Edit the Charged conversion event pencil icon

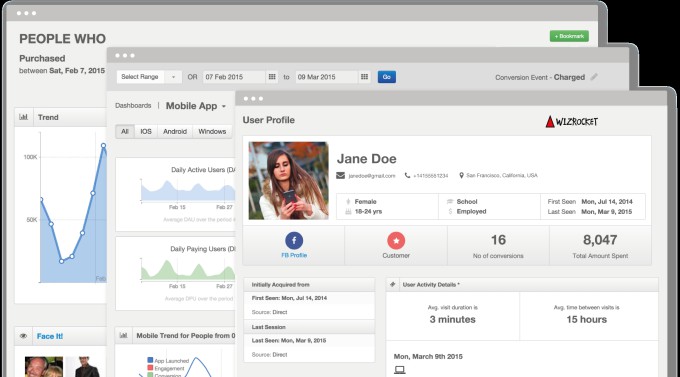pyautogui.click(x=594, y=77)
